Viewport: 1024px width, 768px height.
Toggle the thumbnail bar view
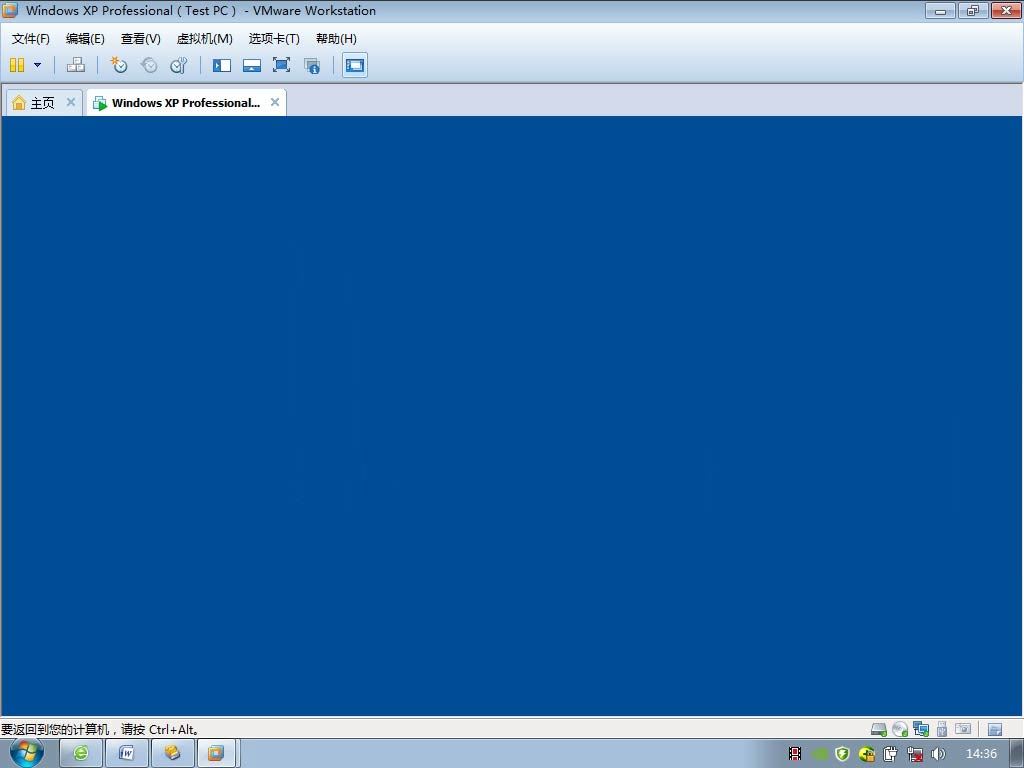pos(252,65)
